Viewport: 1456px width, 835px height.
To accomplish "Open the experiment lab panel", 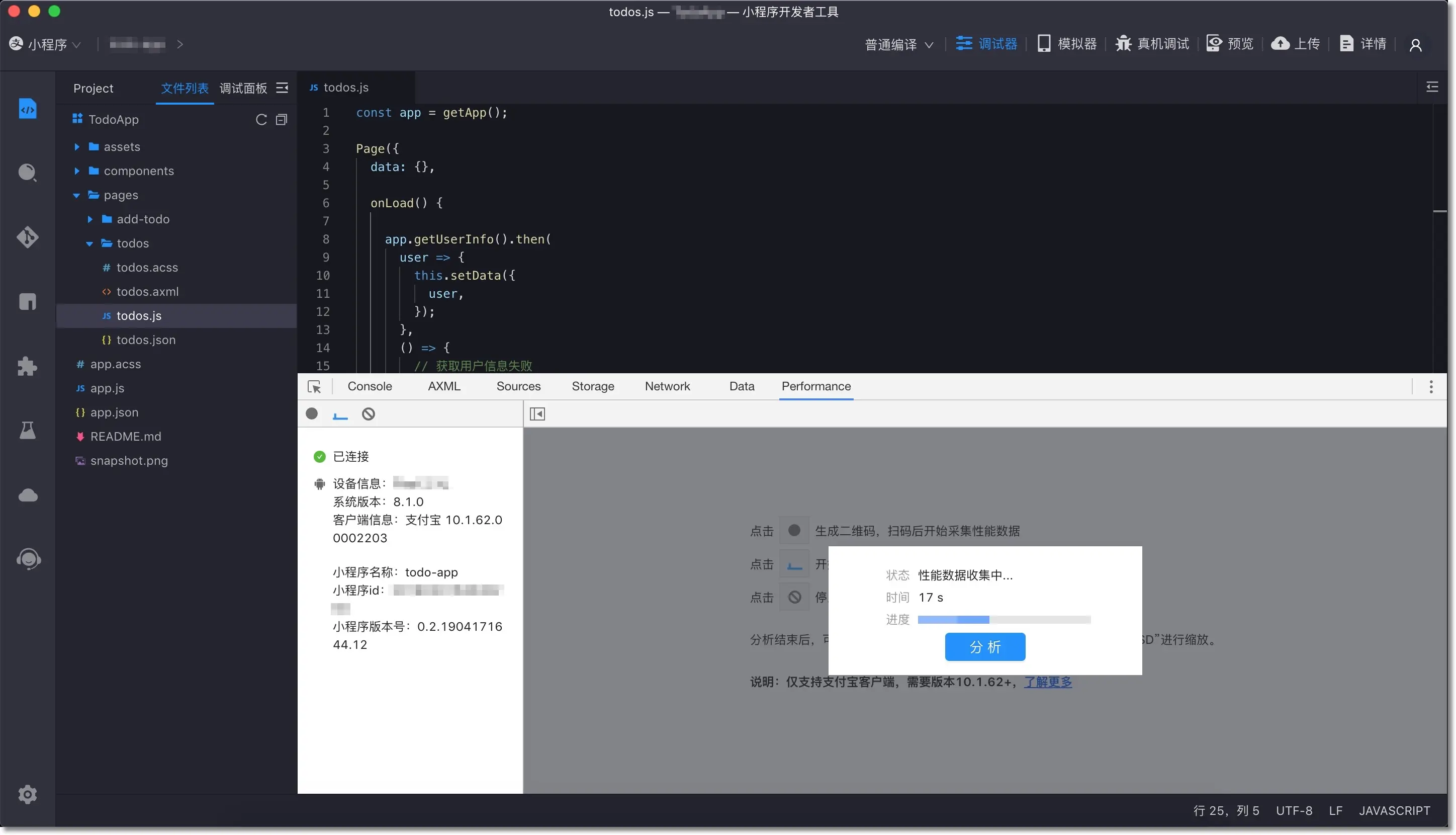I will pyautogui.click(x=28, y=431).
